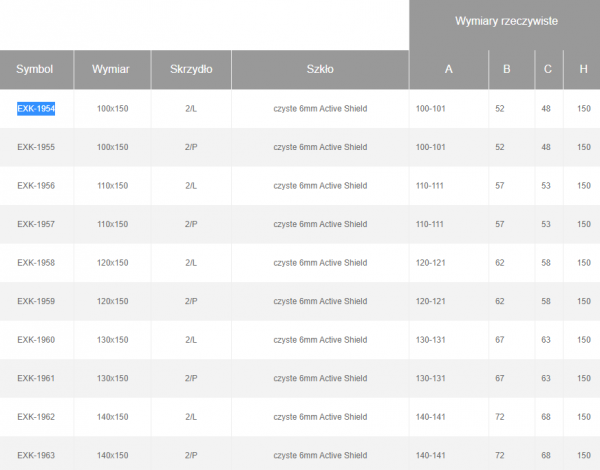The width and height of the screenshot is (600, 470).
Task: Click B value 67 in EXK-1960 row
Action: tap(500, 340)
